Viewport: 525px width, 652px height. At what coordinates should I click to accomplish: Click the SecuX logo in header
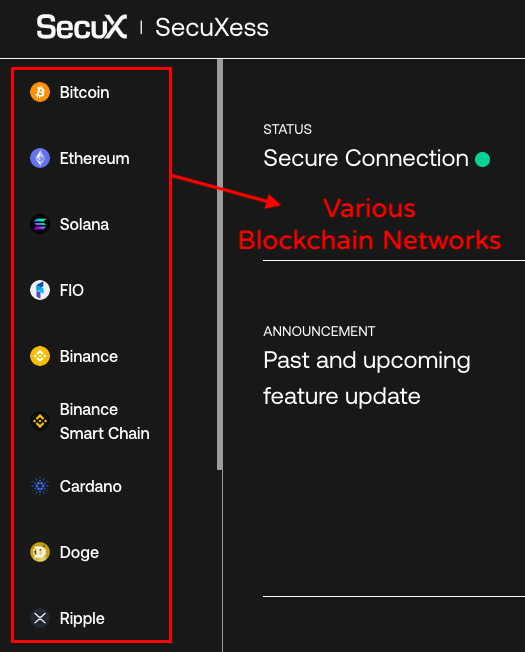click(x=81, y=27)
